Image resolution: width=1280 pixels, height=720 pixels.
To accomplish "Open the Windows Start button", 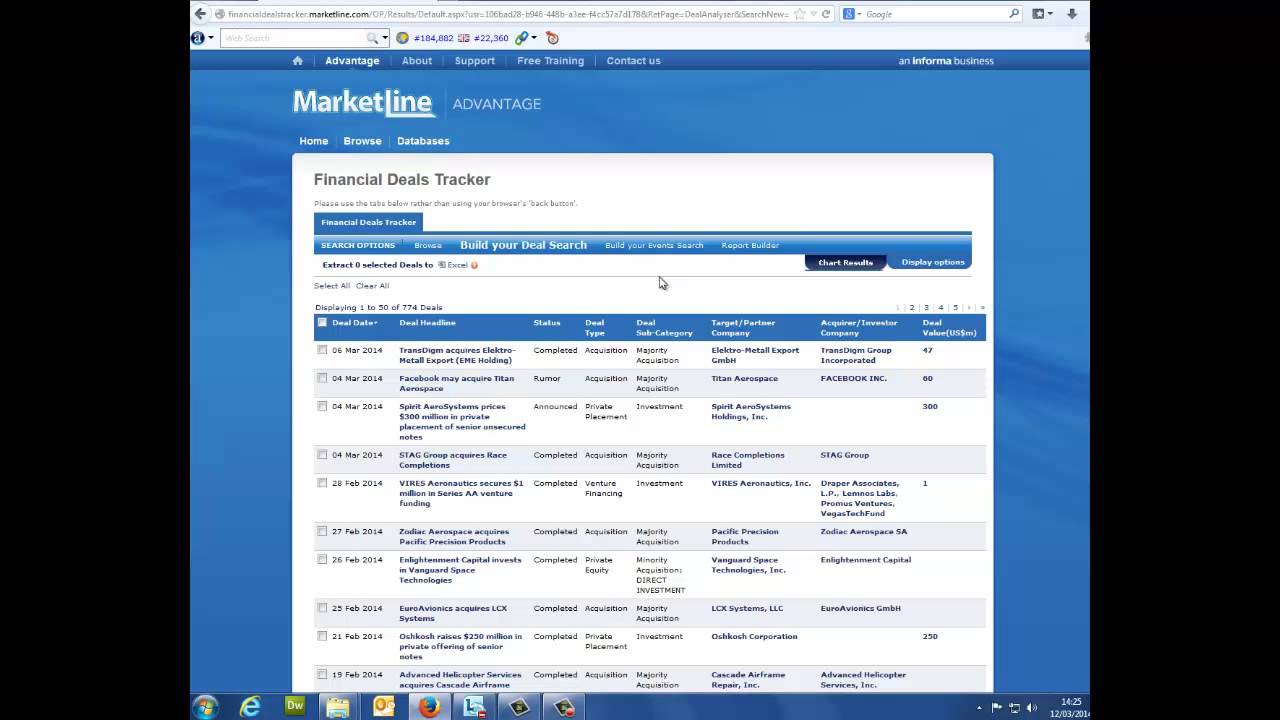I will click(x=205, y=706).
